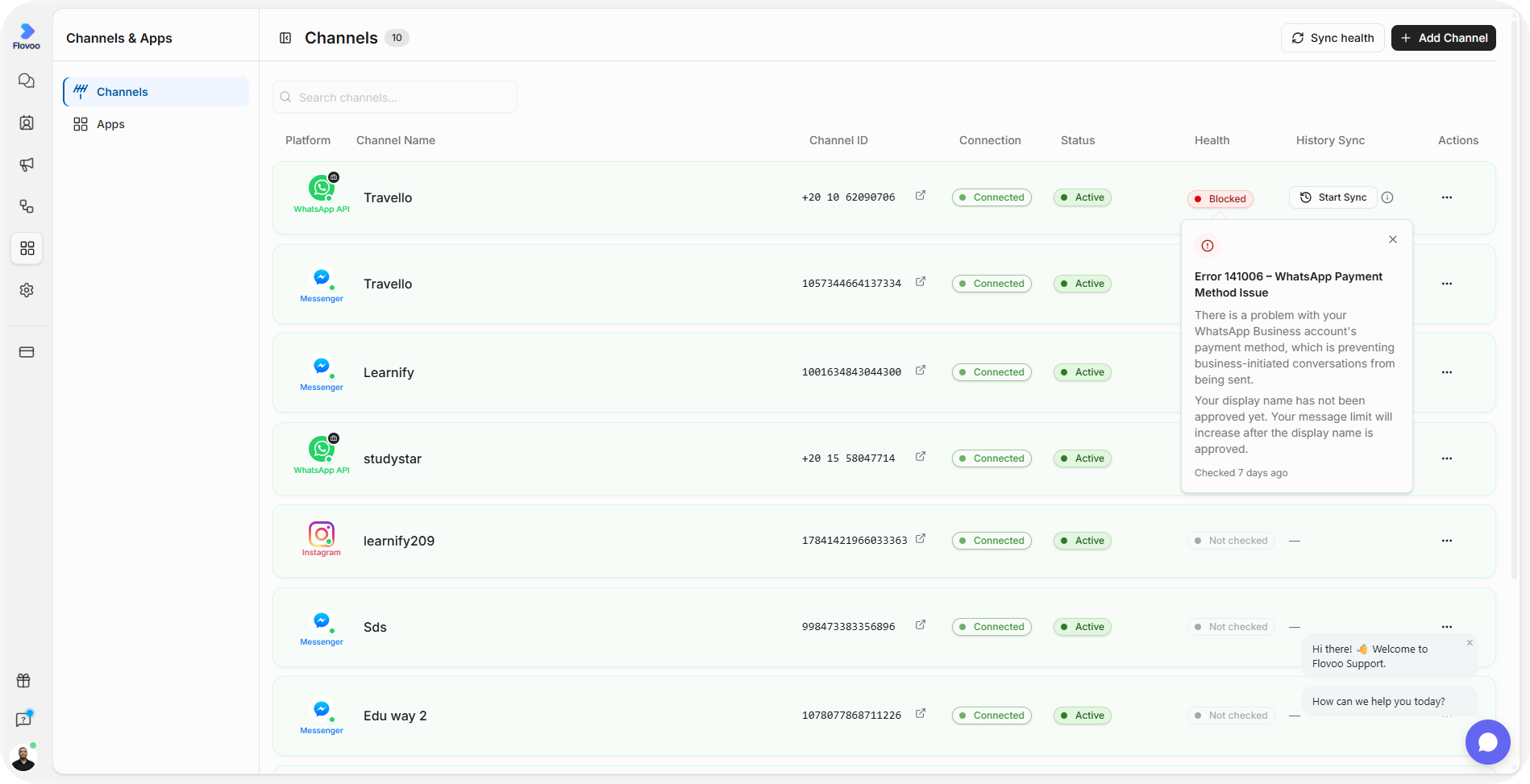Focus the Search channels field
The image size is (1530, 784).
(395, 97)
